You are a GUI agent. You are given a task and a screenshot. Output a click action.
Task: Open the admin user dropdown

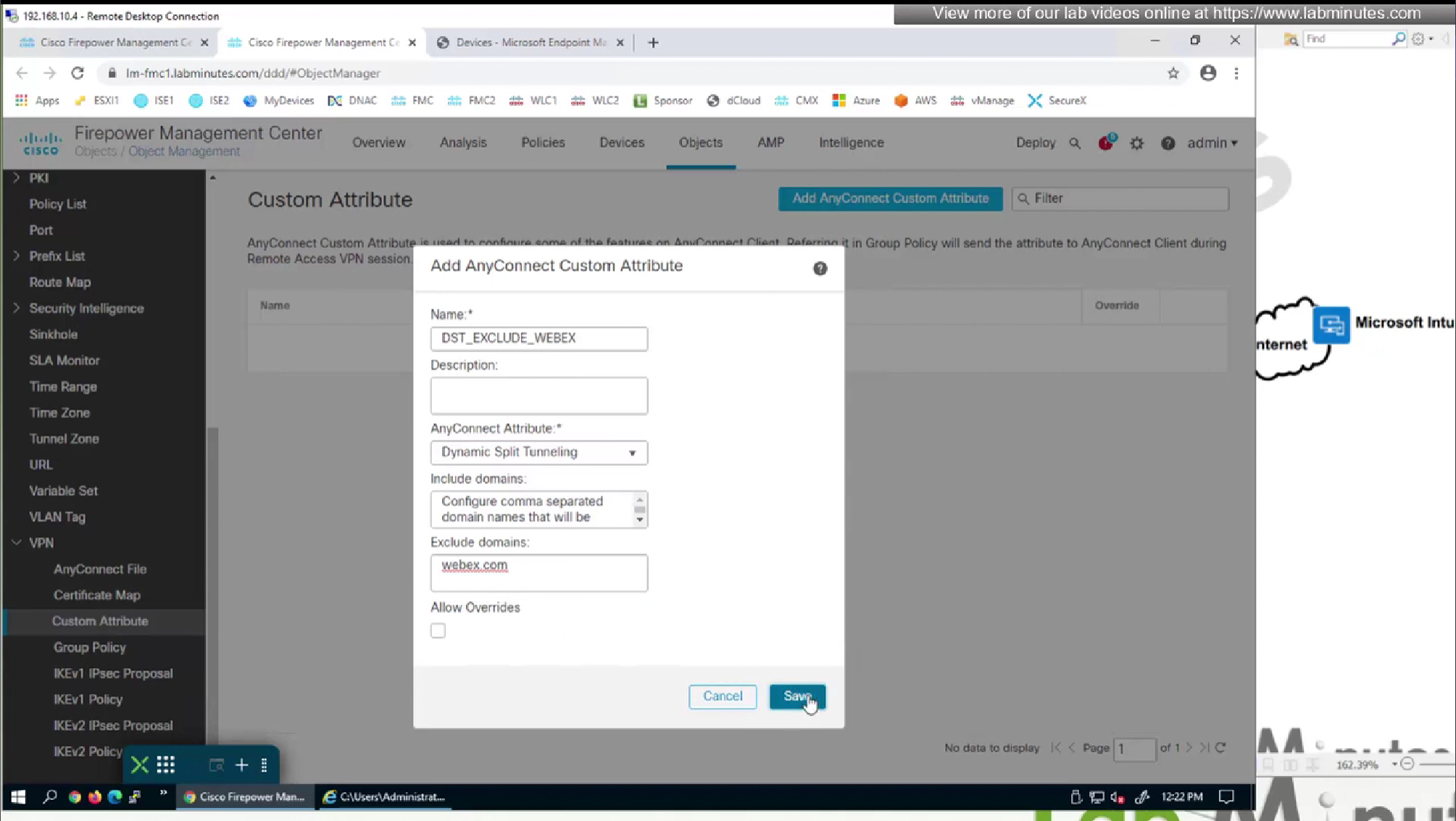point(1212,143)
